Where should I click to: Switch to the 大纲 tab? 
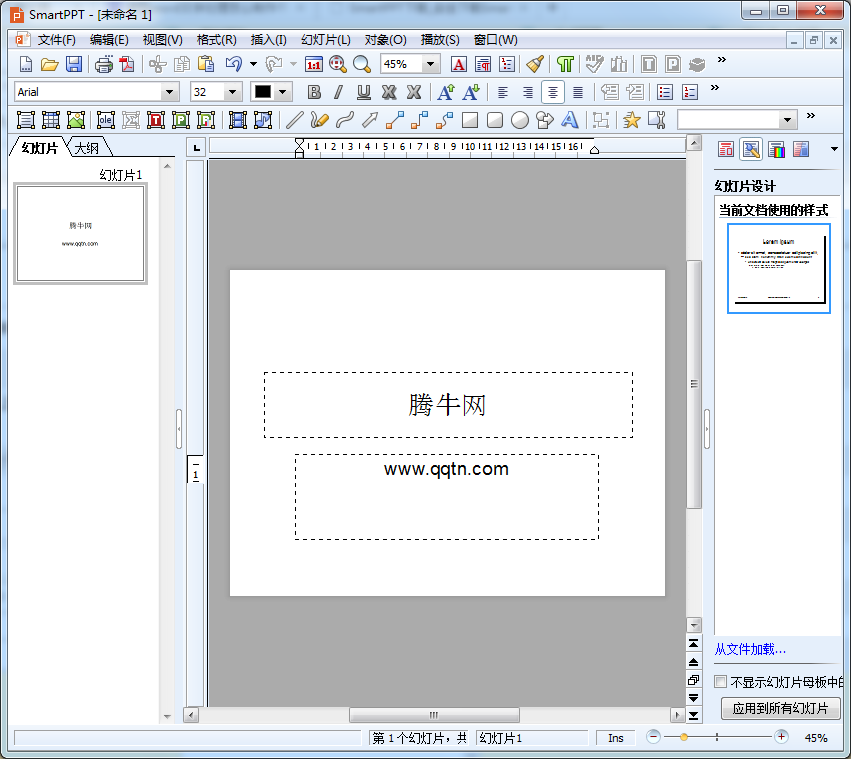point(87,148)
